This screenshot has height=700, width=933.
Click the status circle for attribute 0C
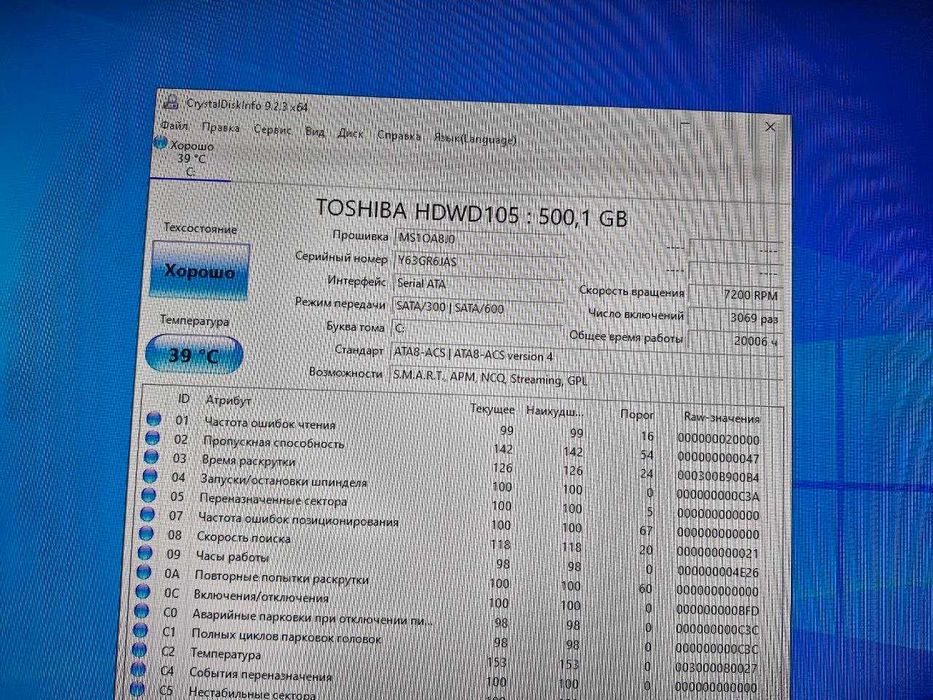point(143,591)
